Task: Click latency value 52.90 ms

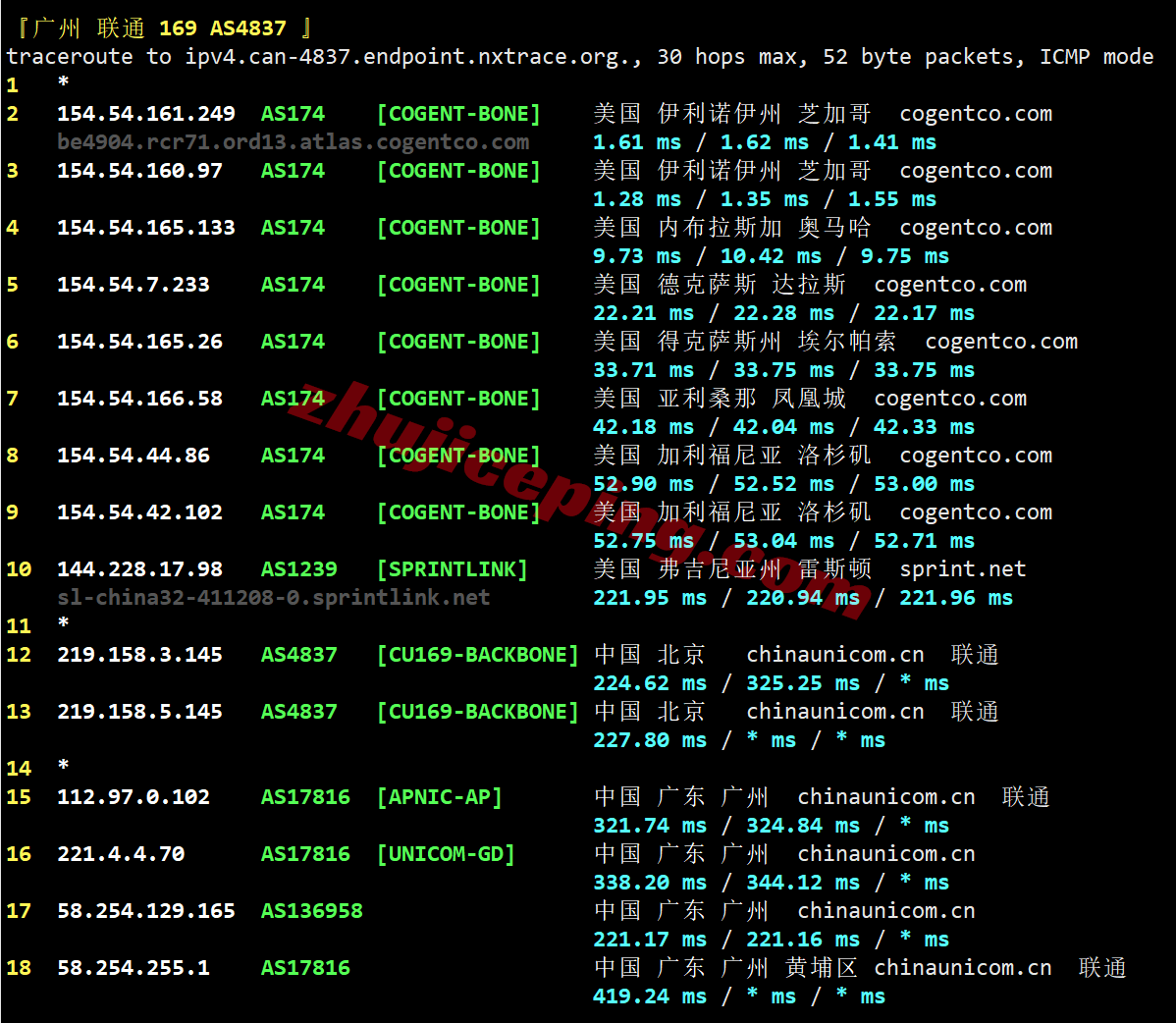Action: pyautogui.click(x=644, y=484)
